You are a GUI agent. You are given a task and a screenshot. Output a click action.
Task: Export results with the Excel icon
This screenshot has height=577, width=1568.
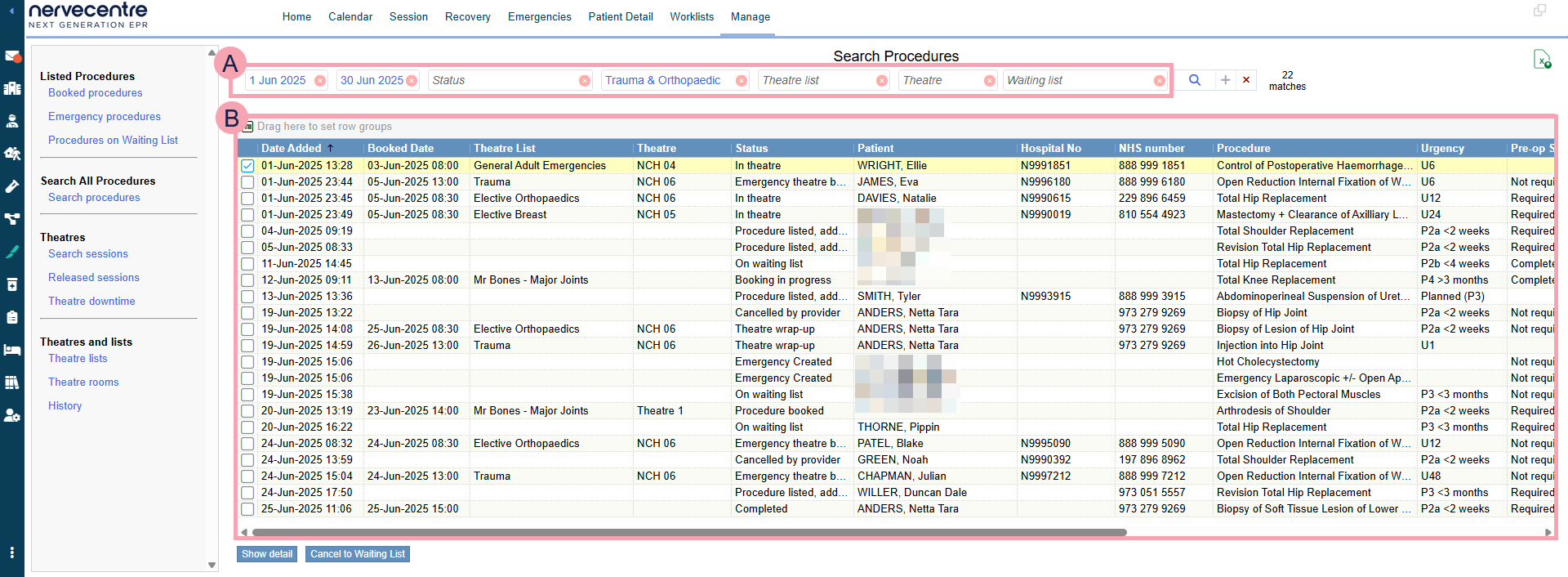pyautogui.click(x=1541, y=60)
